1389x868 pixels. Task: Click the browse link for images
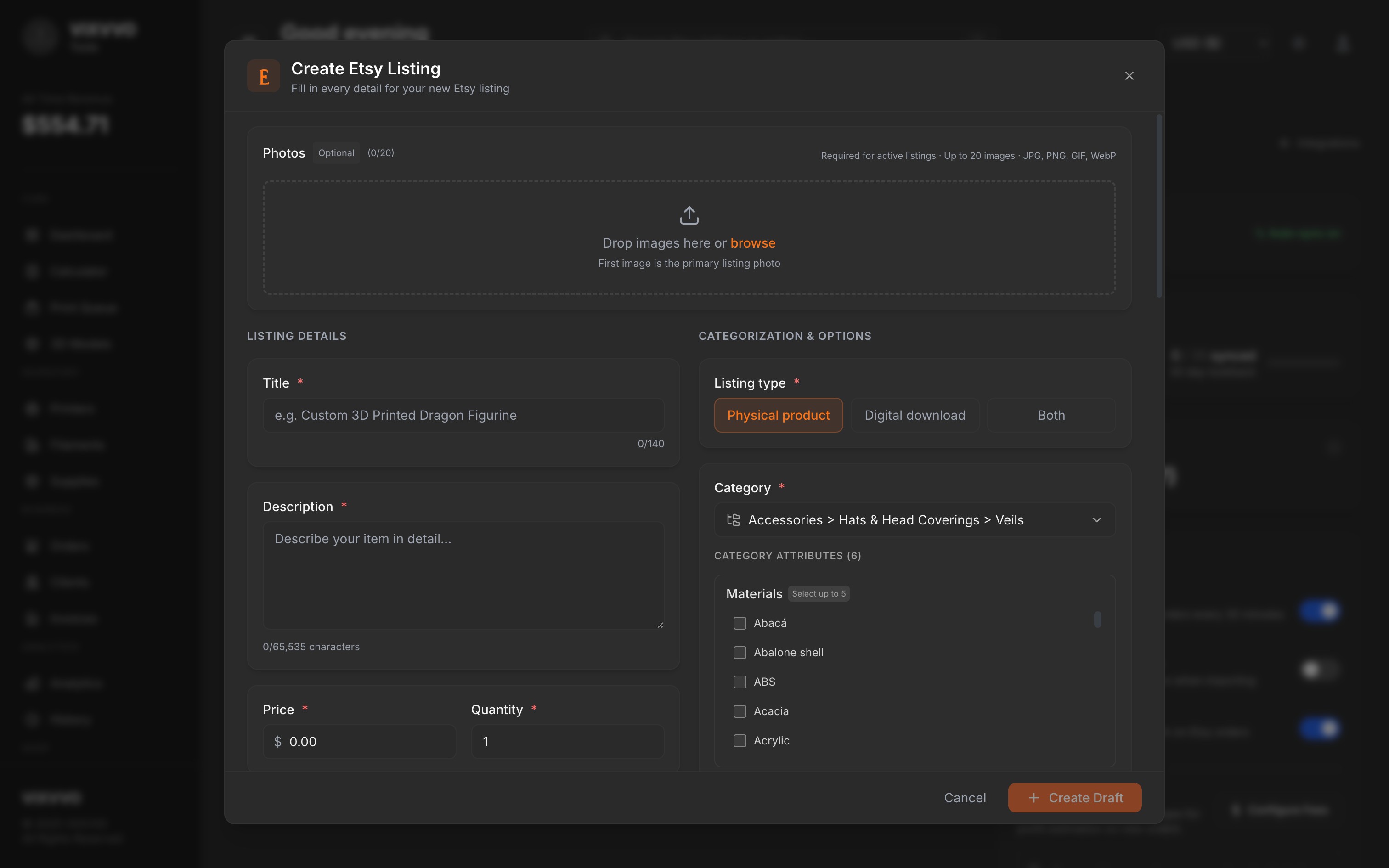pyautogui.click(x=752, y=243)
